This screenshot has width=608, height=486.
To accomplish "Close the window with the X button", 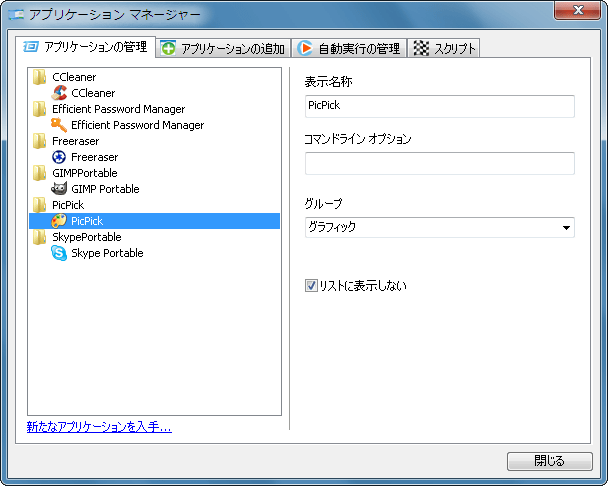I will pos(577,10).
